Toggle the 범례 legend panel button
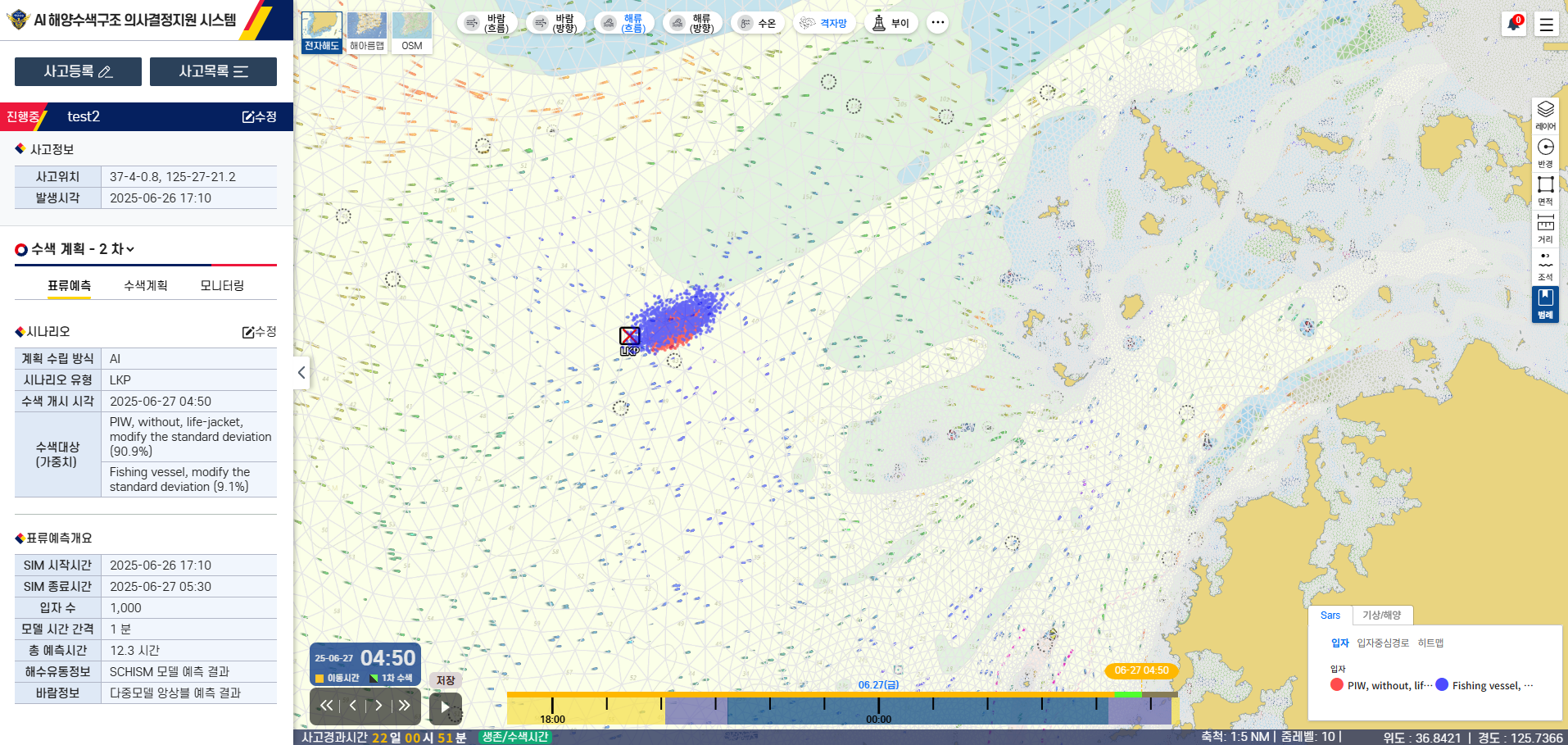 (x=1545, y=304)
